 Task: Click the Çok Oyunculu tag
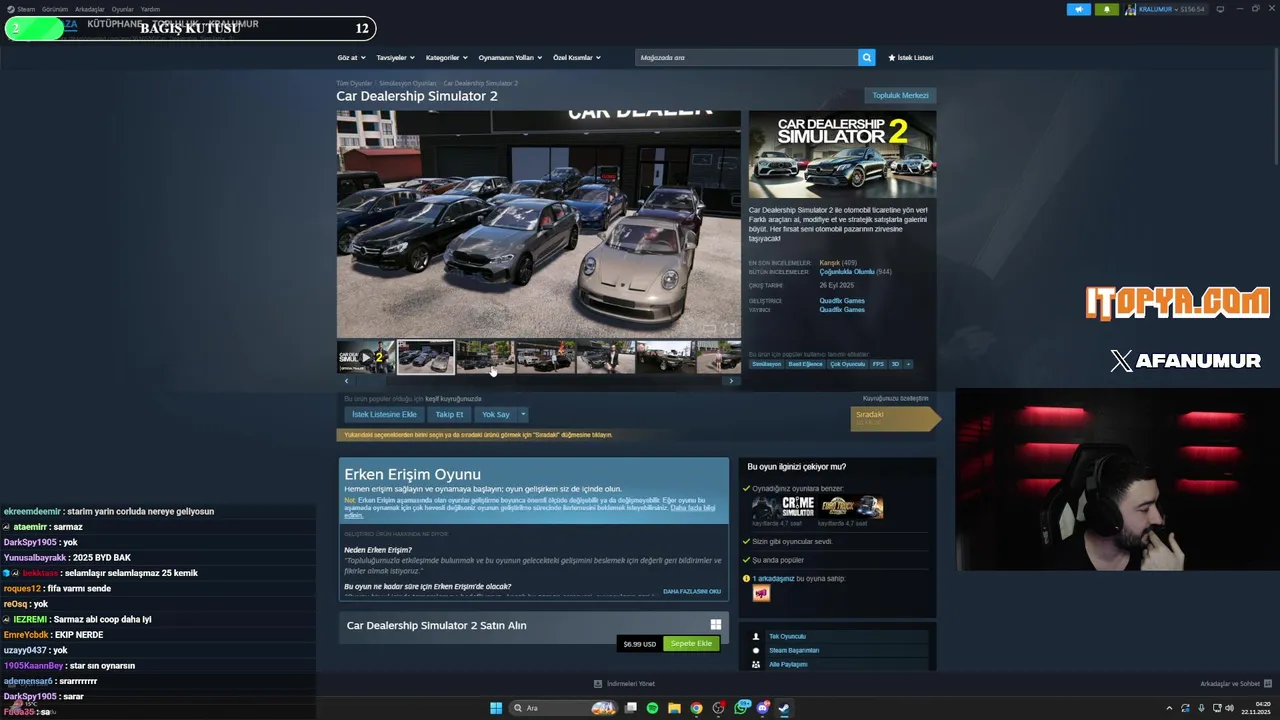pos(847,364)
